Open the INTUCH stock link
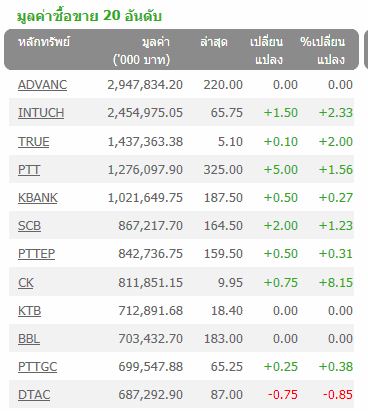This screenshot has height=411, width=368. (x=41, y=113)
